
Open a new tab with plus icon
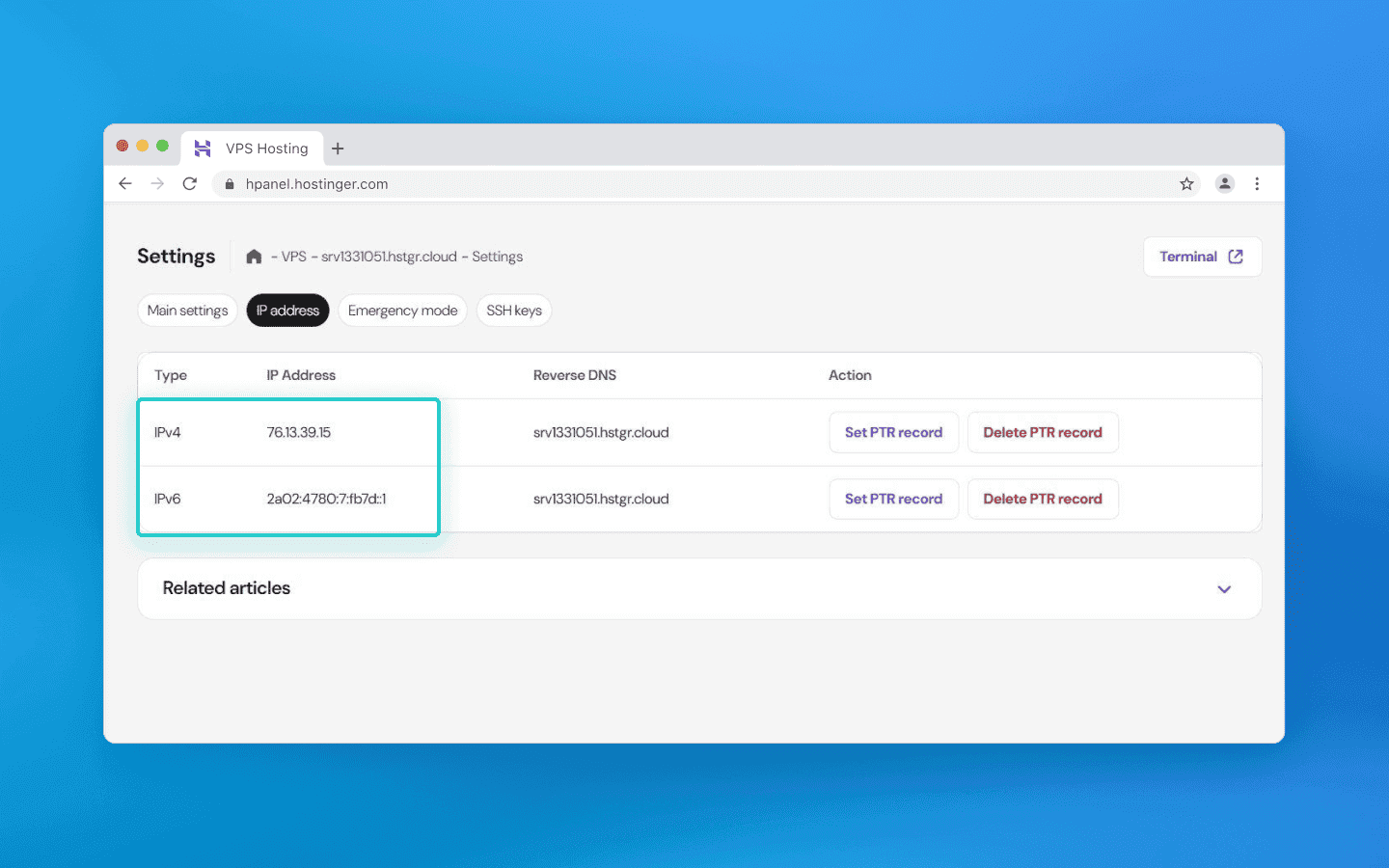(x=338, y=149)
